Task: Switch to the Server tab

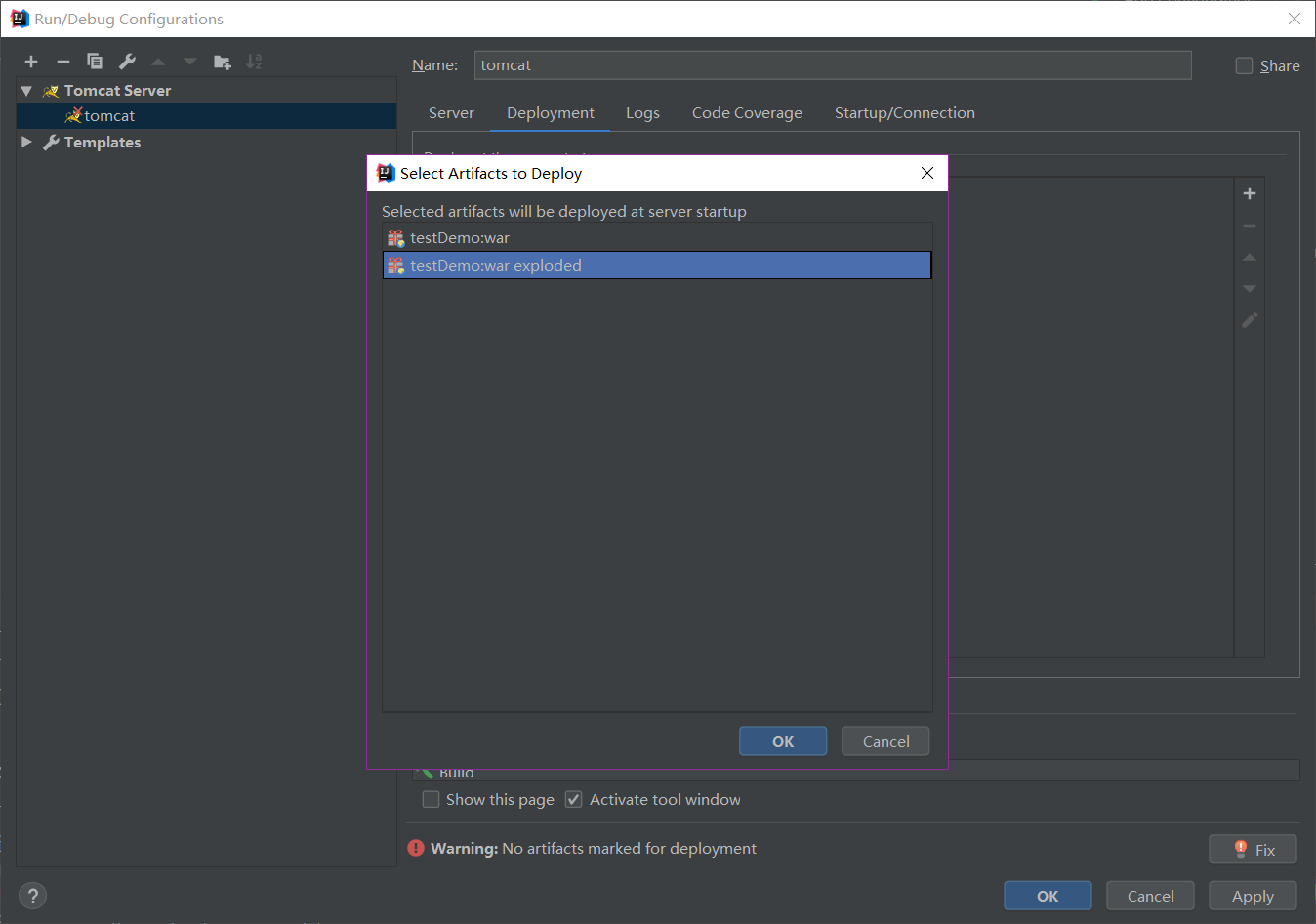Action: [x=451, y=113]
